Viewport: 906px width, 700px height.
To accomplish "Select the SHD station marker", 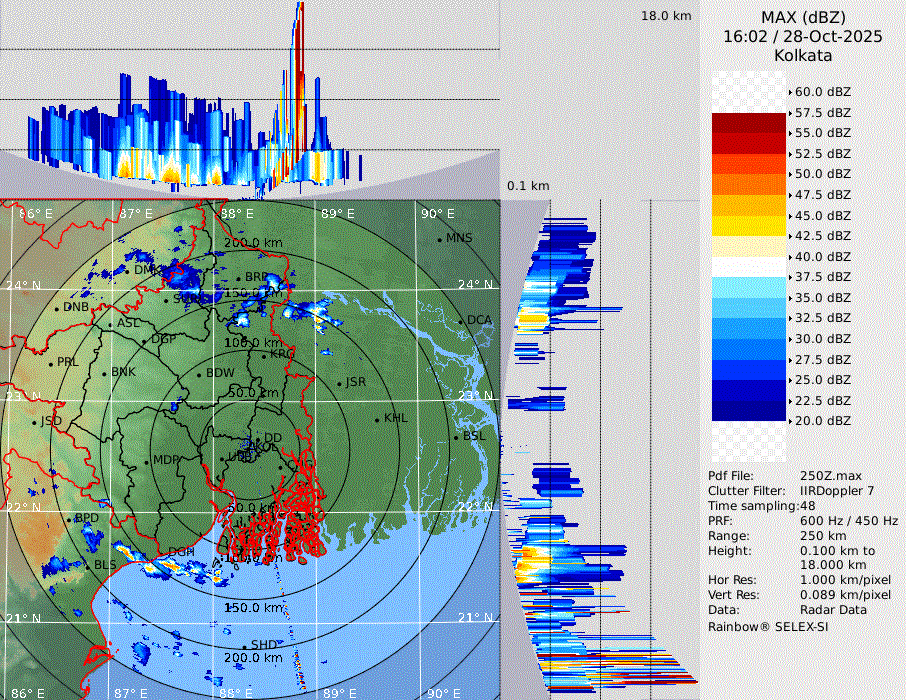I will click(245, 645).
